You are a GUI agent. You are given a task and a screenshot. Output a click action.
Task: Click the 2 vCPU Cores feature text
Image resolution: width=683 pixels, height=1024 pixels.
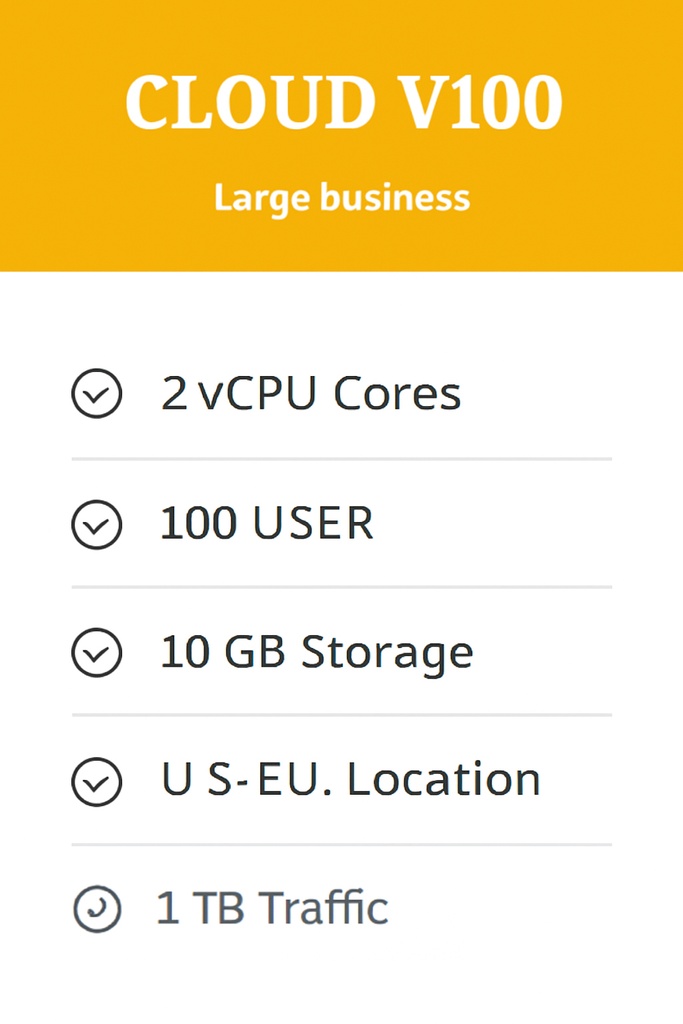coord(311,394)
